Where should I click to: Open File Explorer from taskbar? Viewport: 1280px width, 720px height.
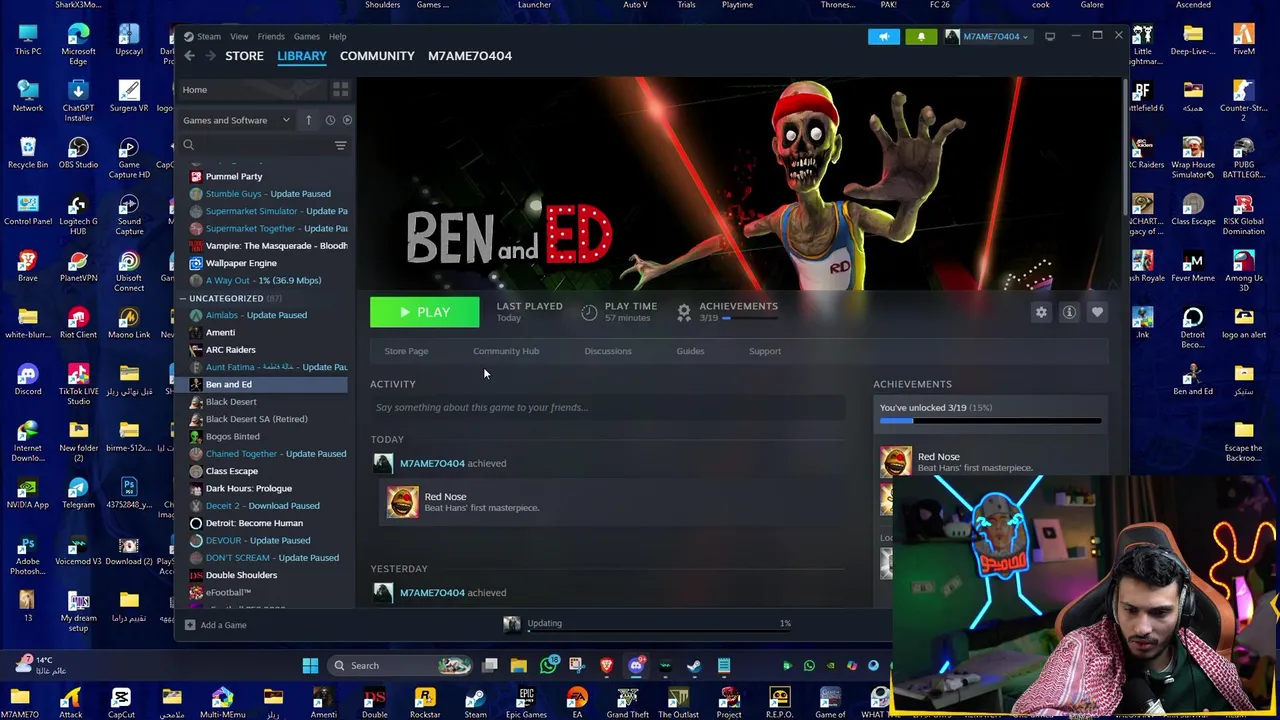tap(518, 666)
